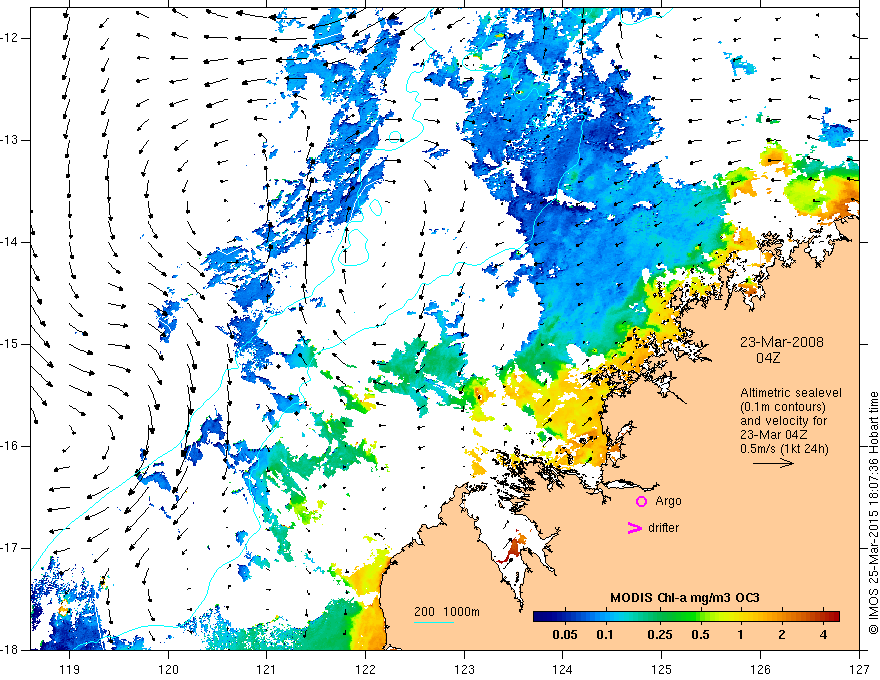Click the 0.5m/s velocity scale arrow

[773, 463]
